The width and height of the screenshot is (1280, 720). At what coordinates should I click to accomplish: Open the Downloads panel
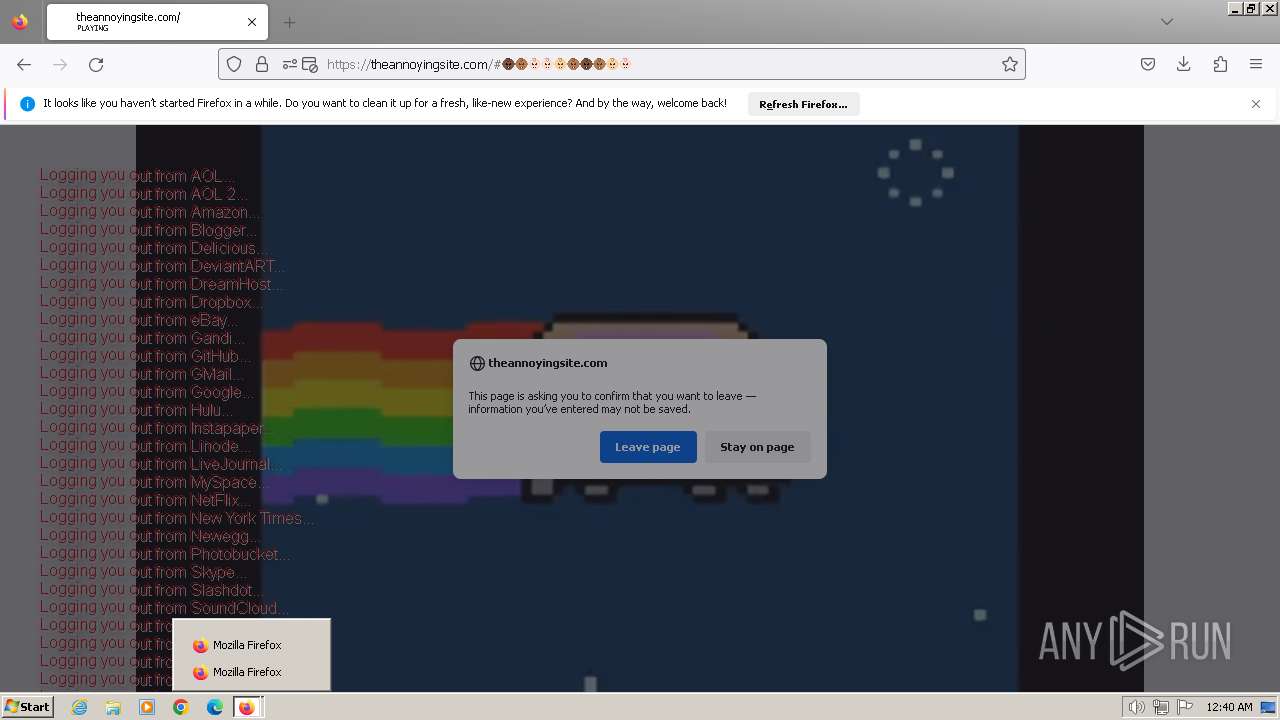point(1184,64)
